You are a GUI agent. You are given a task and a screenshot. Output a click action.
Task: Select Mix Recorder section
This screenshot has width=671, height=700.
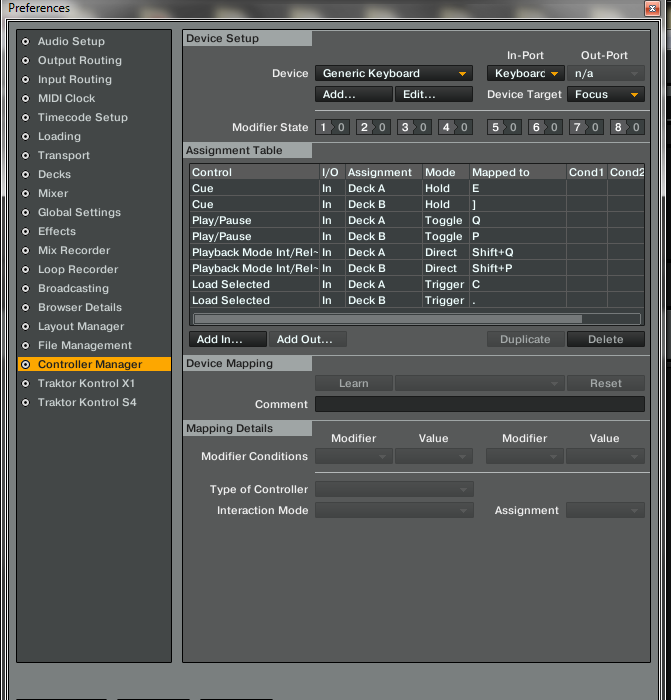pos(74,250)
